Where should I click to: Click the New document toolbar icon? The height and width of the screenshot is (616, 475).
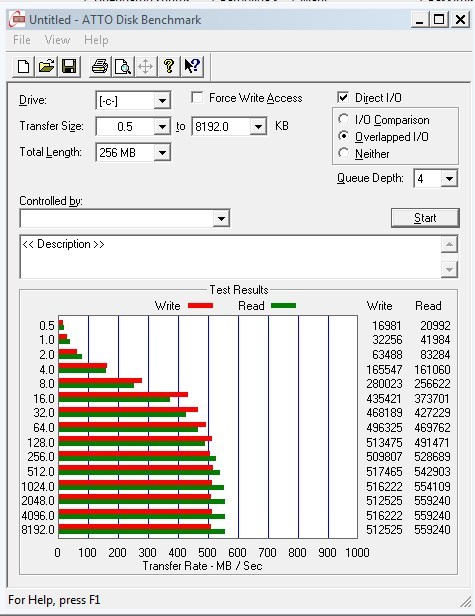(24, 66)
